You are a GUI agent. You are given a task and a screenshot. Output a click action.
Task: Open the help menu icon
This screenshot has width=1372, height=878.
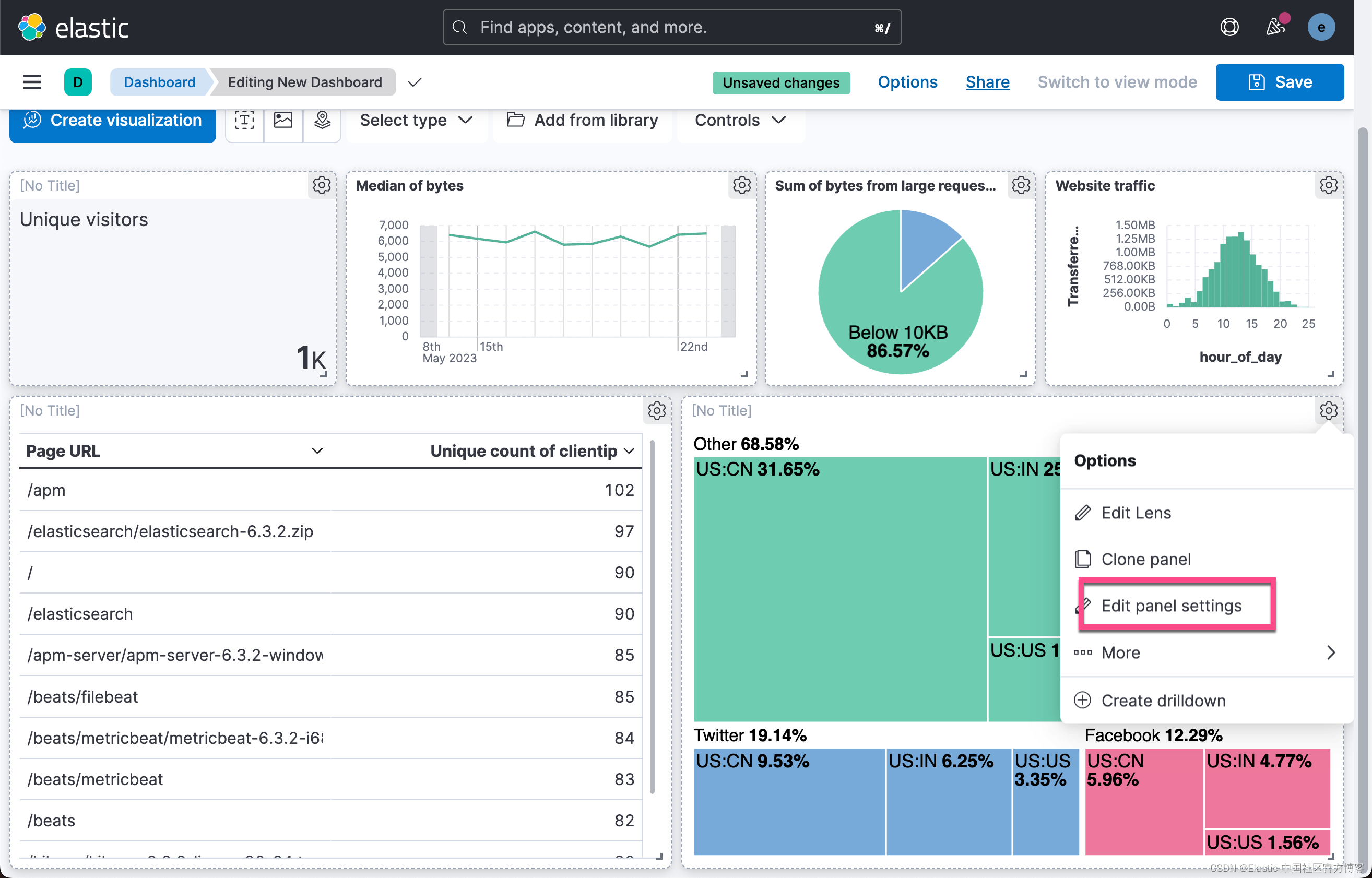pos(1229,27)
